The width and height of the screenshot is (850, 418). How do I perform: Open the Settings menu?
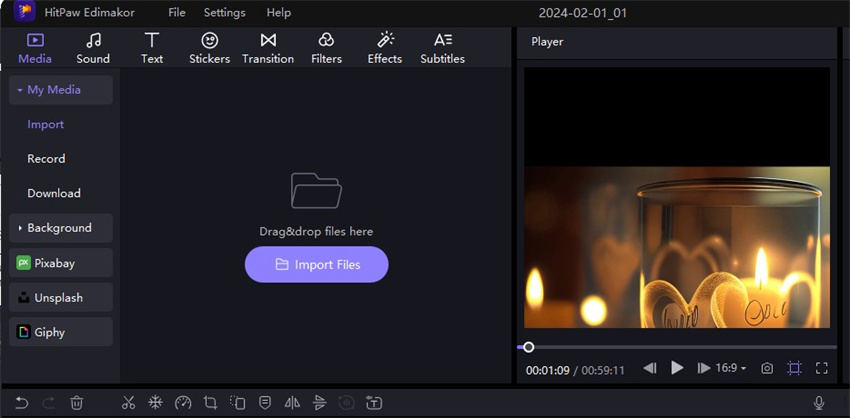tap(224, 13)
